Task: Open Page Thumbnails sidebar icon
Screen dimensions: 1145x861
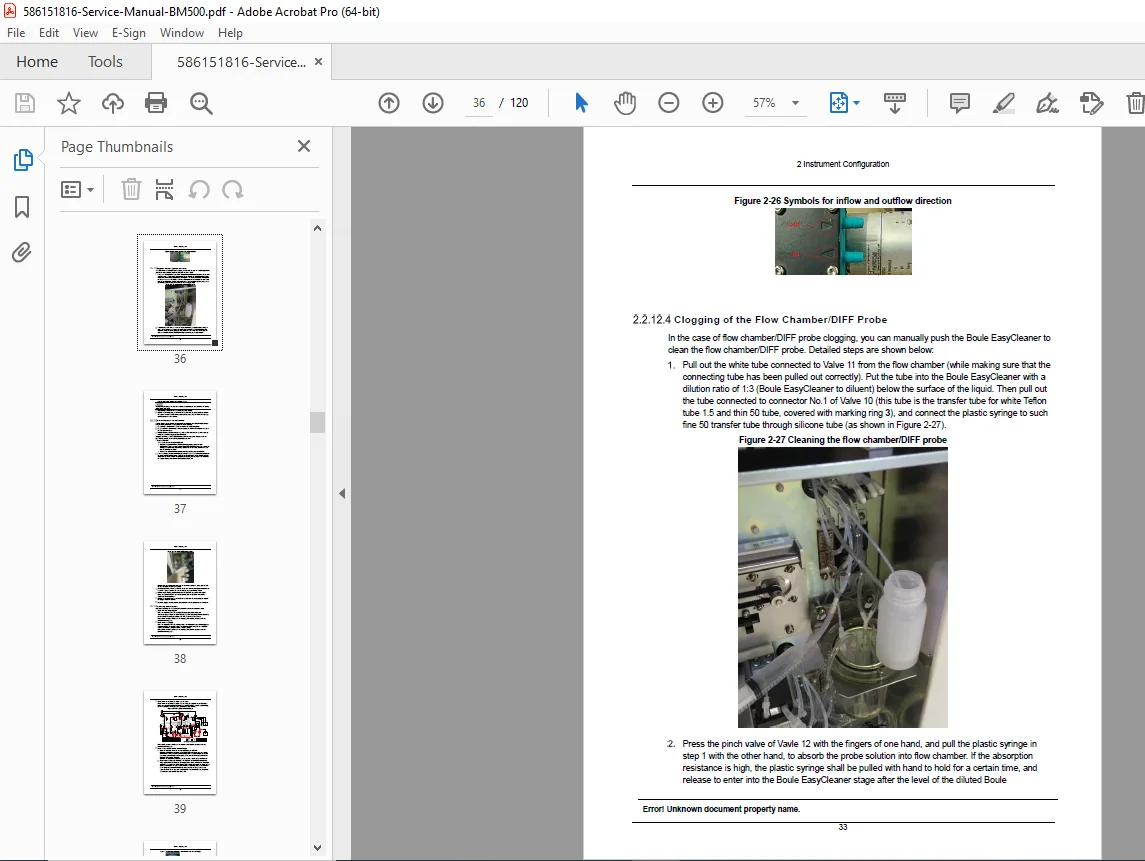Action: coord(23,160)
